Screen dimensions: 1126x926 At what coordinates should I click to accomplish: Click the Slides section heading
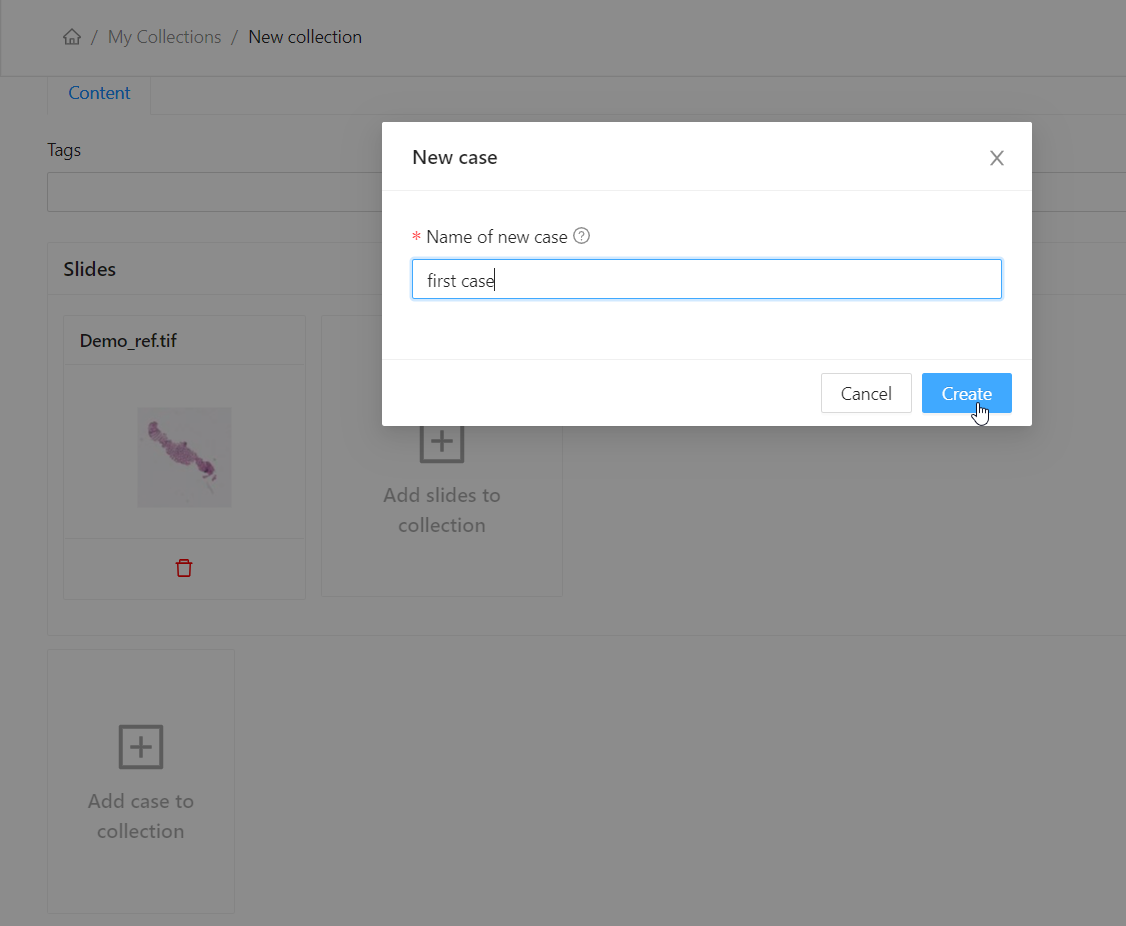click(x=90, y=269)
